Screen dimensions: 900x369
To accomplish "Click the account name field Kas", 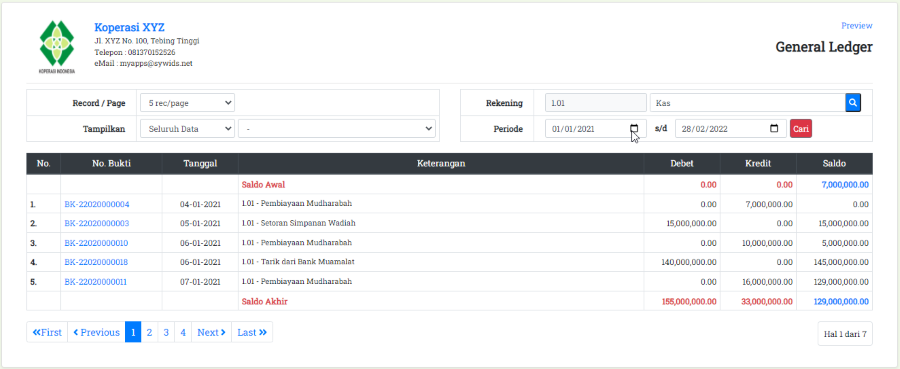I will click(x=747, y=103).
